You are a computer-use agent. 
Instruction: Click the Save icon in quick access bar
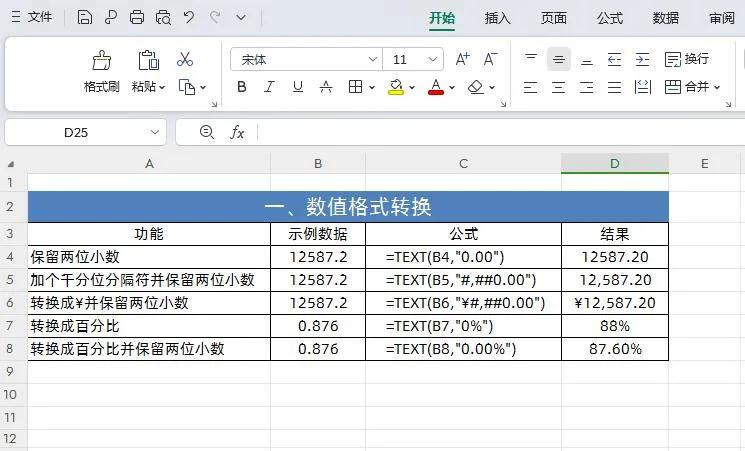(x=85, y=17)
